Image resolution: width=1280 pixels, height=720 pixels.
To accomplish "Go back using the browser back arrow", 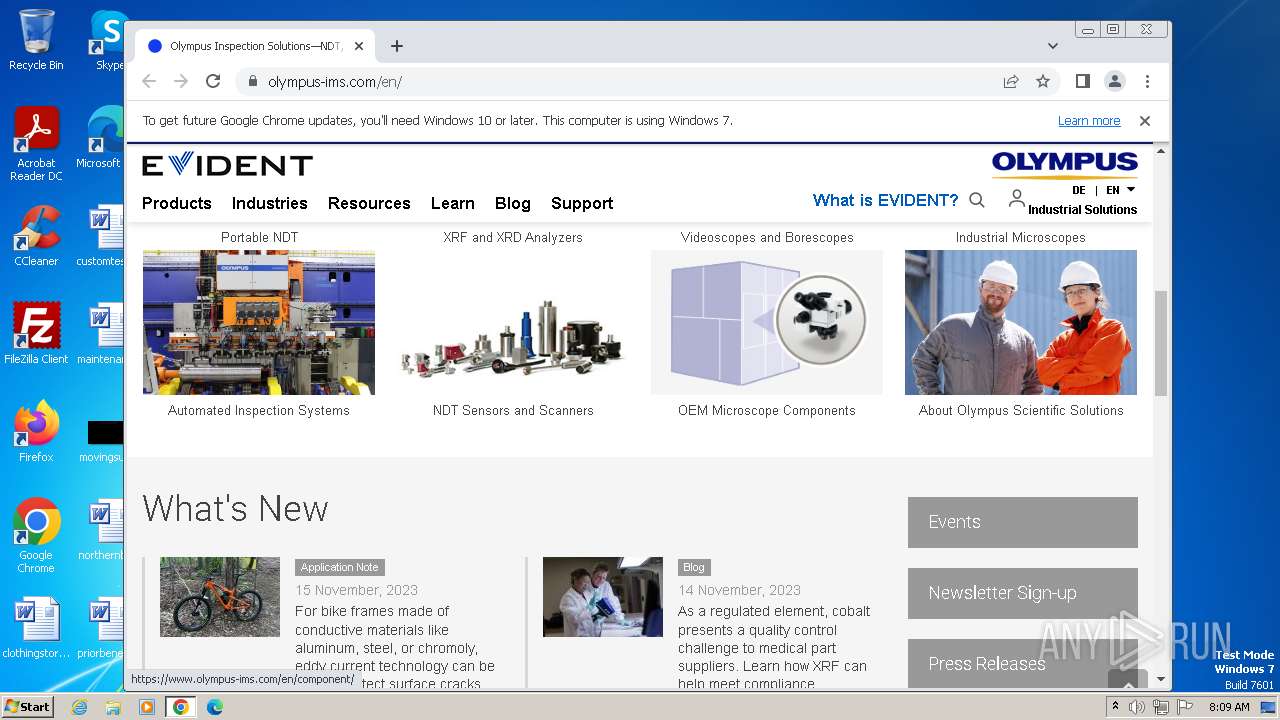I will 149,81.
